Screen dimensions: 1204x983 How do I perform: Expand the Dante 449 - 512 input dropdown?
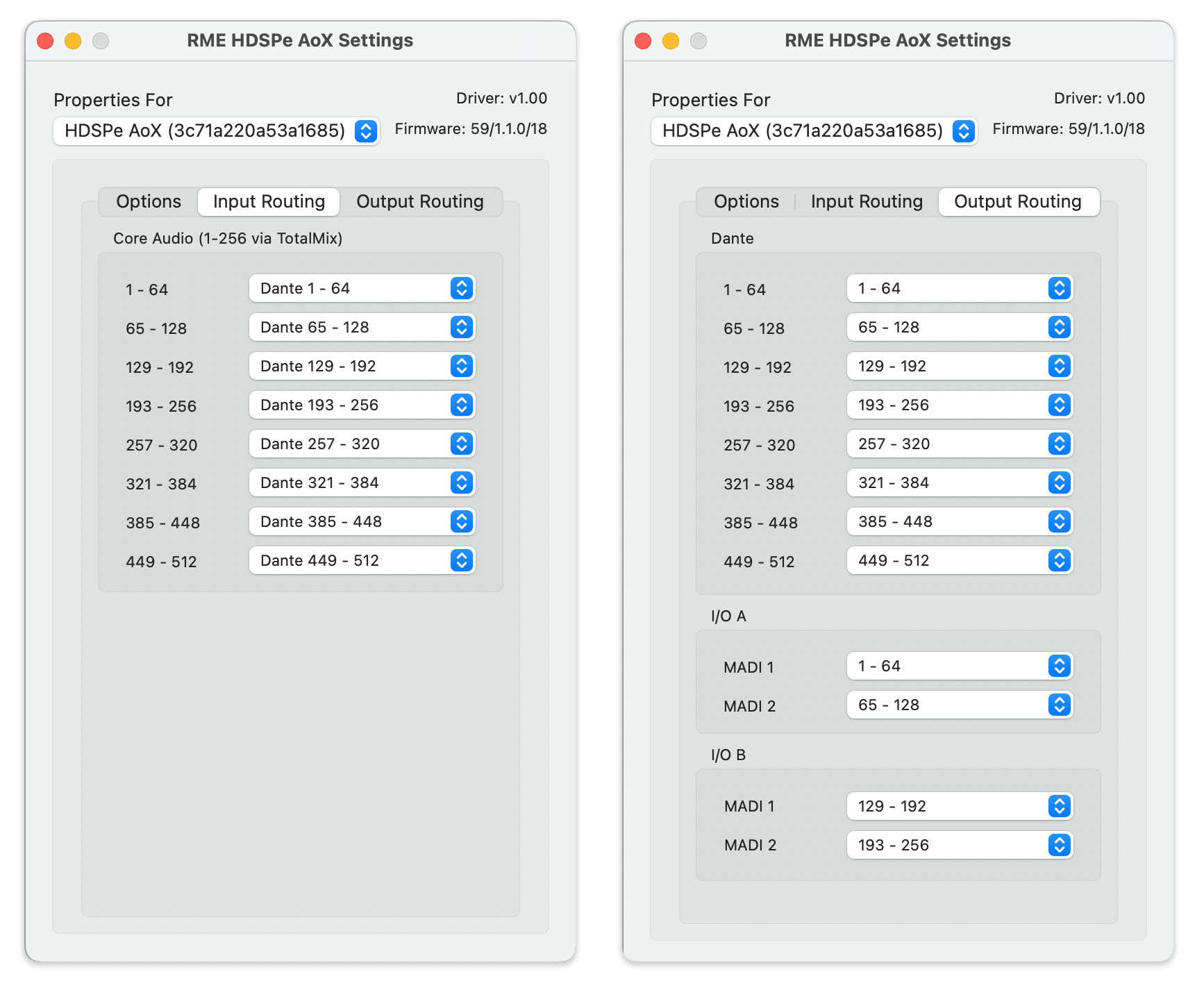(x=362, y=561)
